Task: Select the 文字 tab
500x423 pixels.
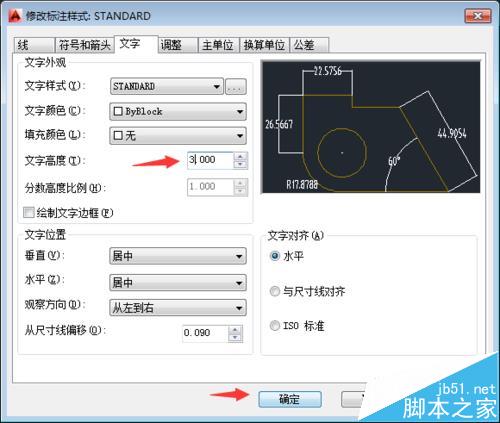Action: pos(136,44)
